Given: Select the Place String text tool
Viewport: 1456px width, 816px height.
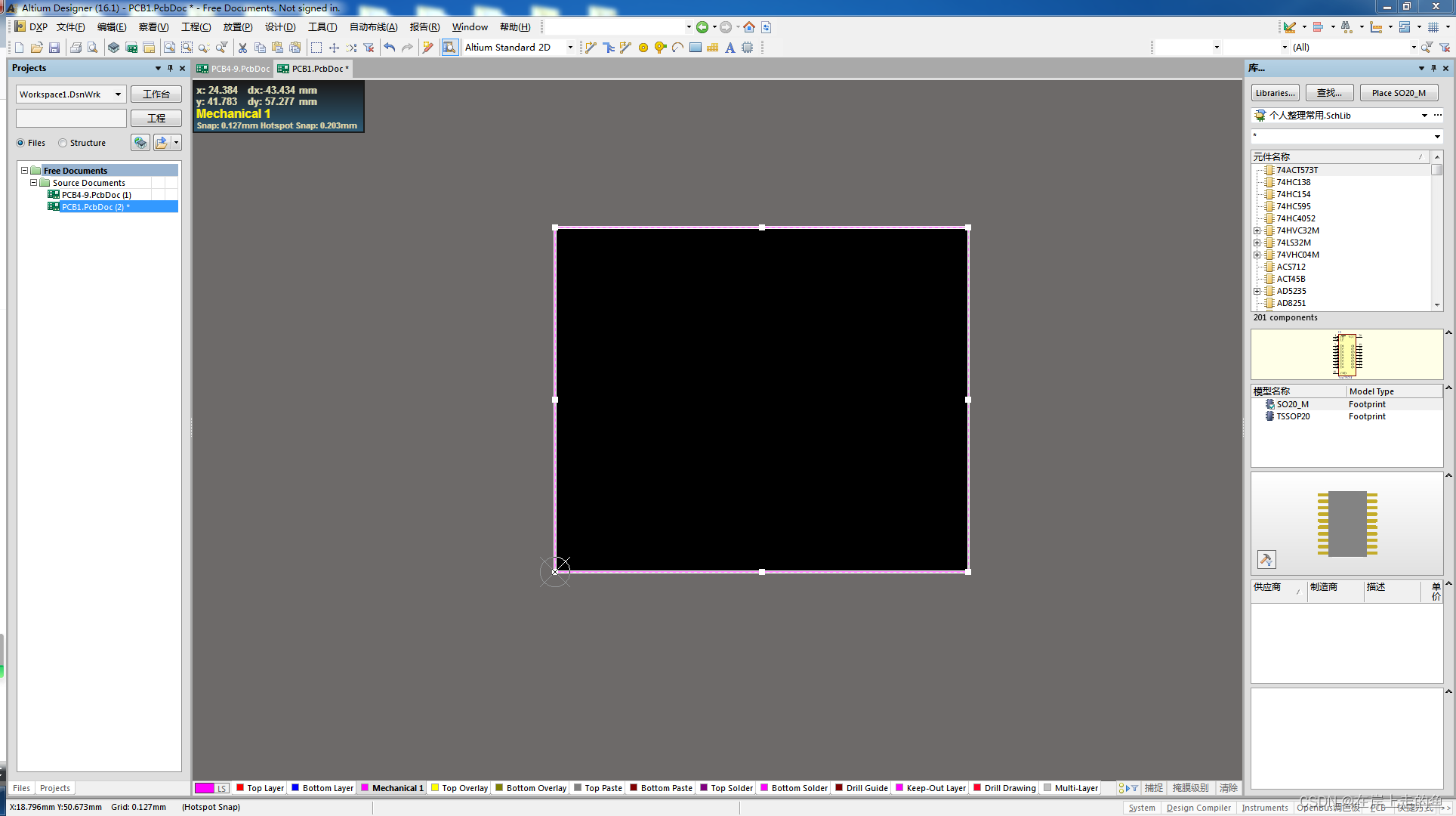Looking at the screenshot, I should pyautogui.click(x=730, y=48).
